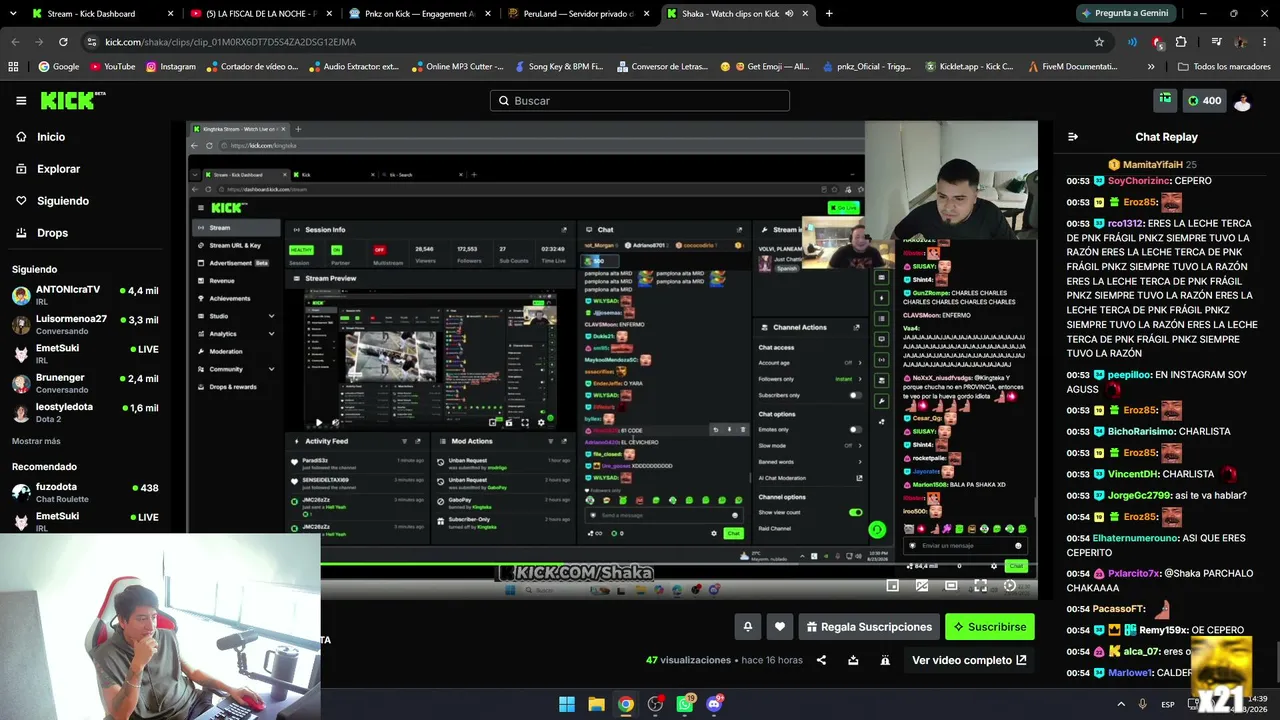Open the green icon beside the 400 points
This screenshot has height=720, width=1280.
pos(1165,100)
